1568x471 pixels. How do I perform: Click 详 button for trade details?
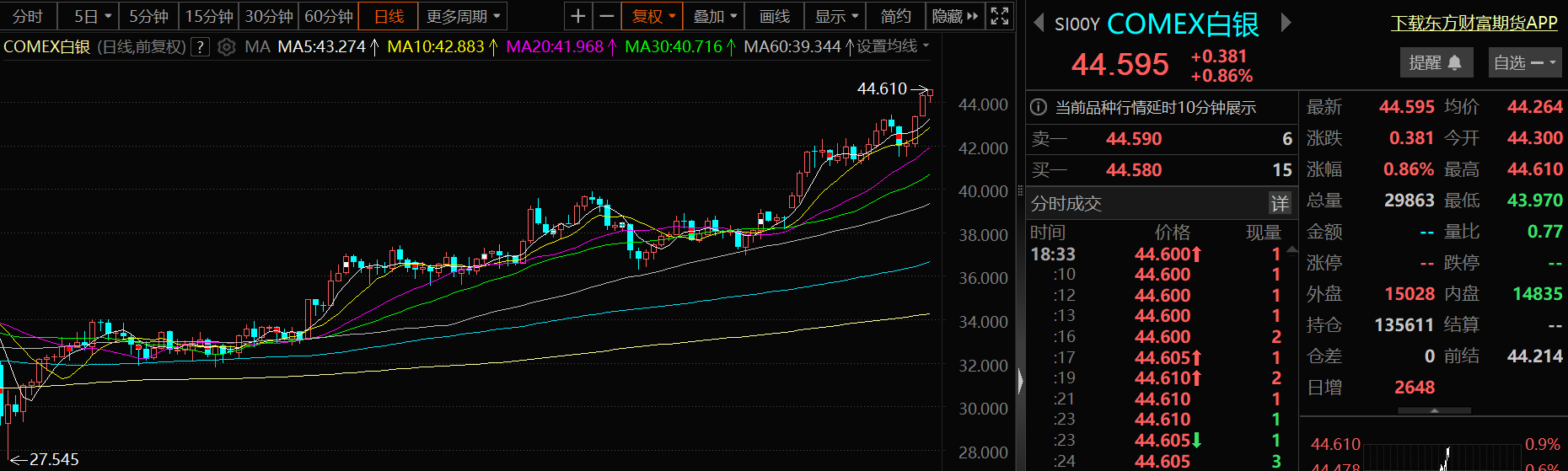[1280, 203]
